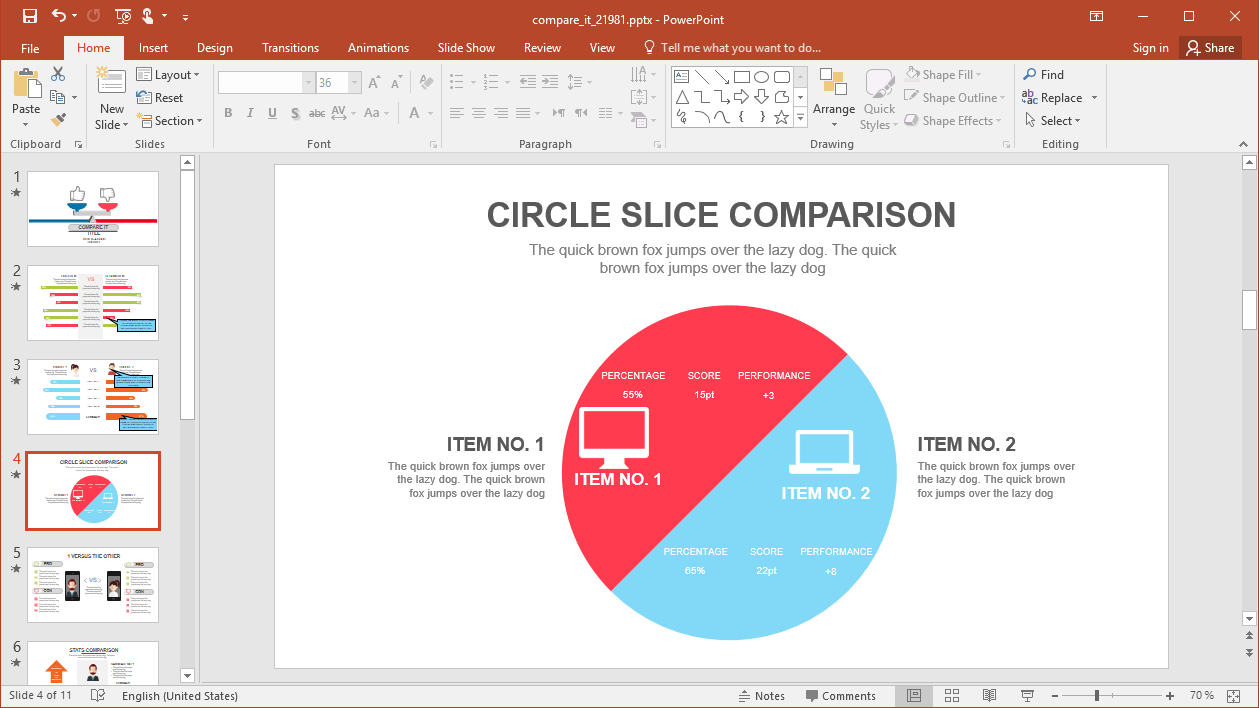Click the Undo arrow icon

coord(58,16)
